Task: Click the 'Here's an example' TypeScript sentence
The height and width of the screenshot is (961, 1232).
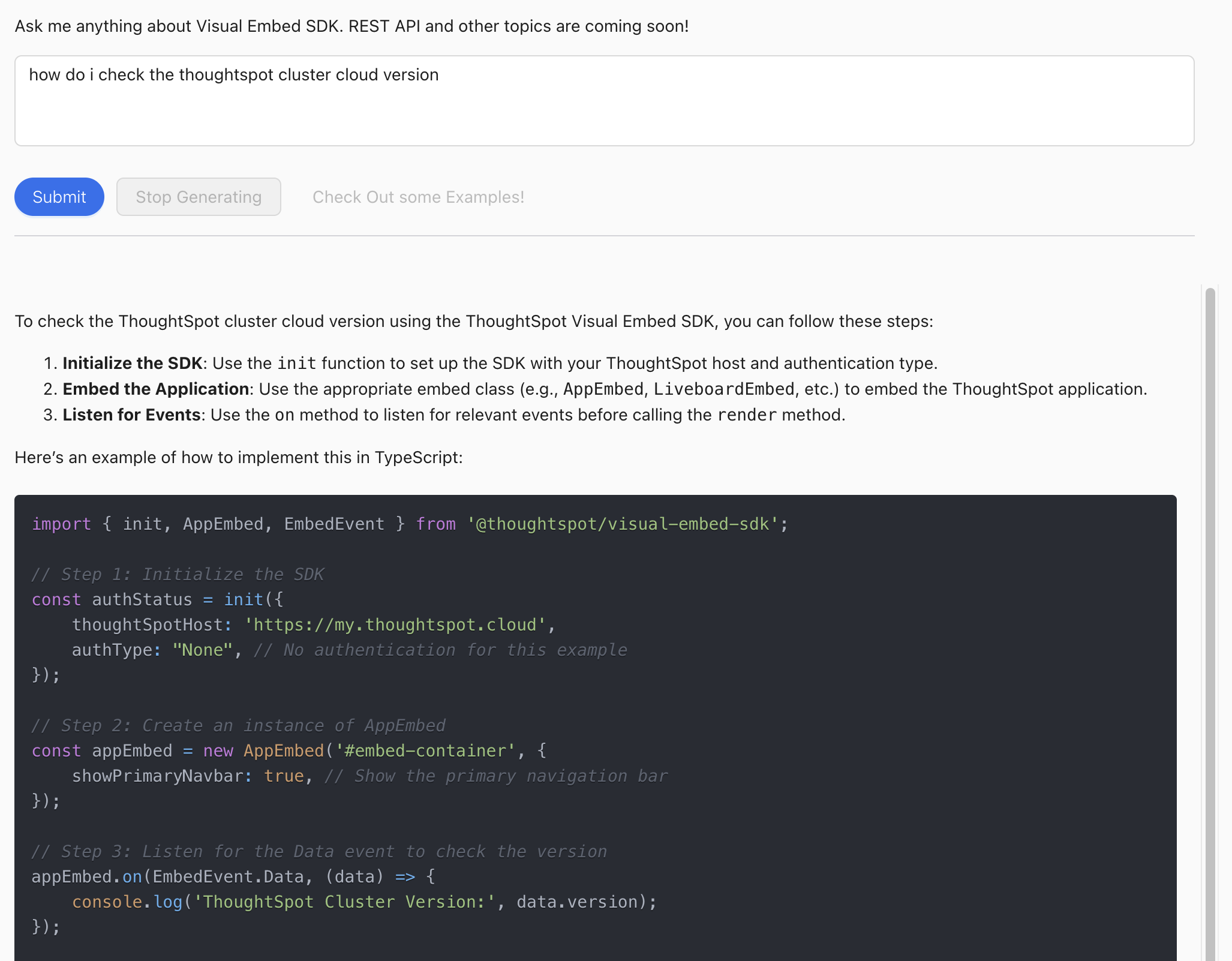Action: pos(238,457)
